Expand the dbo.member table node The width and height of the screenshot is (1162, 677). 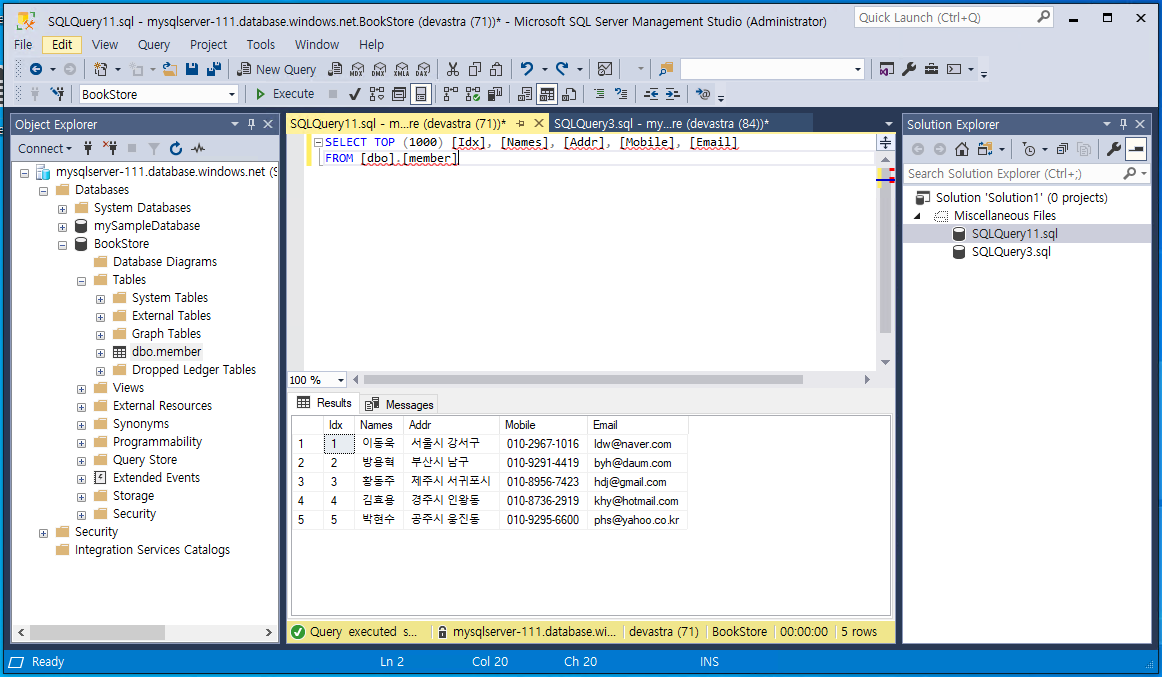100,353
